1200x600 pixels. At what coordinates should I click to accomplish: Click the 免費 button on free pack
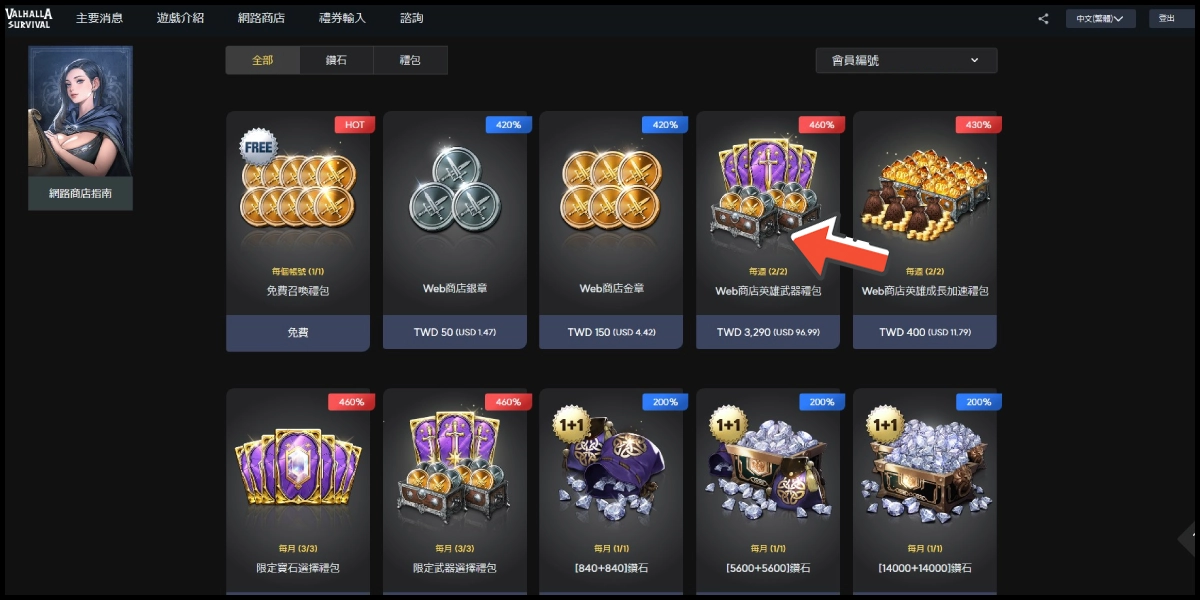click(x=297, y=332)
